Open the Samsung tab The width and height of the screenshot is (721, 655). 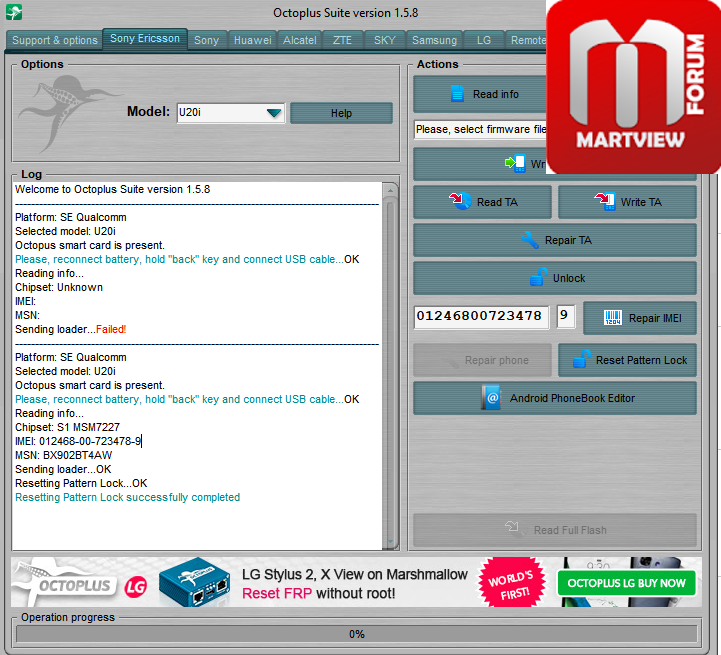pos(434,40)
